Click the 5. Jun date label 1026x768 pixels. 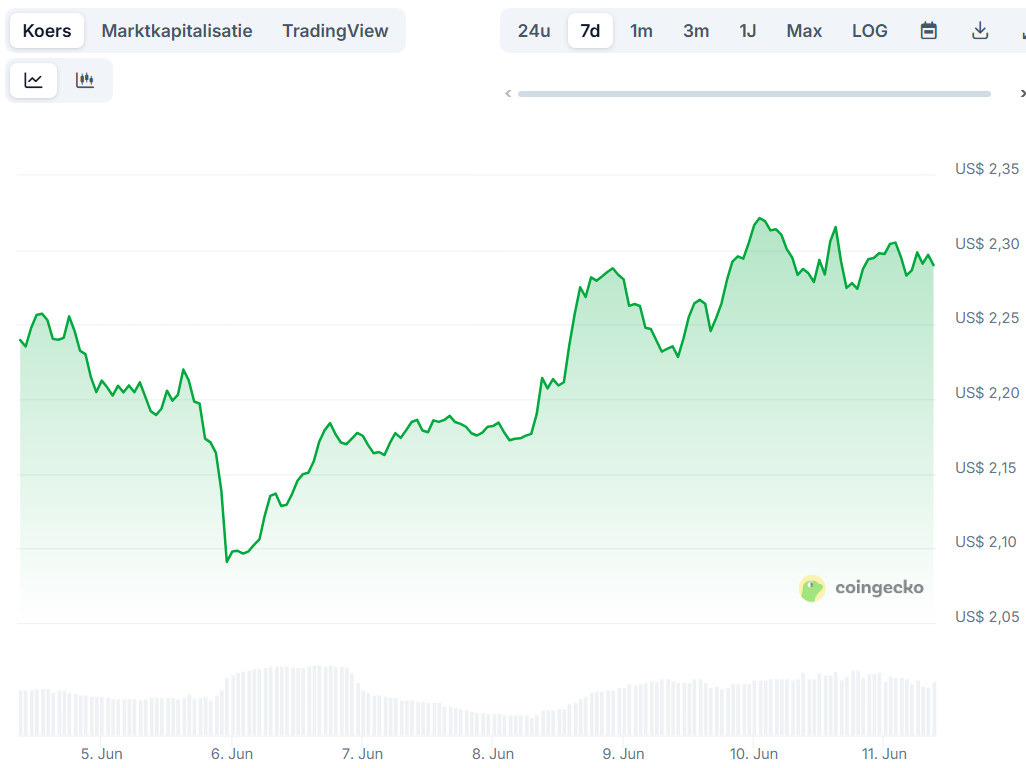click(101, 754)
